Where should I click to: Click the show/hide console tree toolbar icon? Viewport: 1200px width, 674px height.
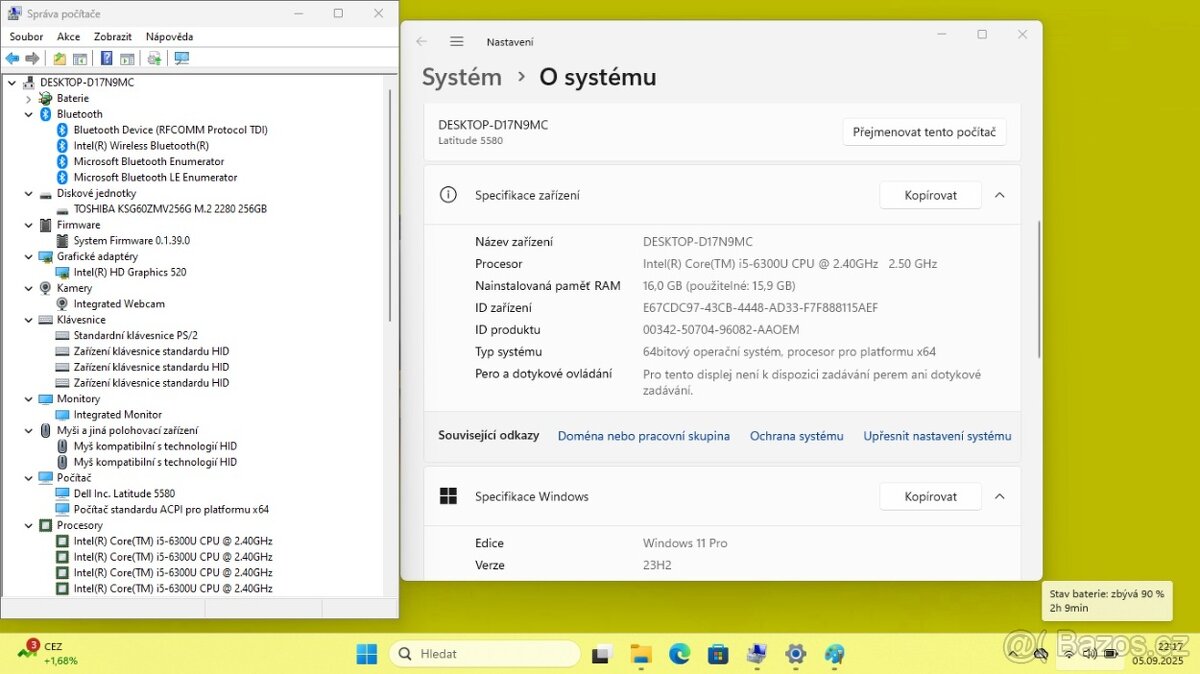click(80, 58)
